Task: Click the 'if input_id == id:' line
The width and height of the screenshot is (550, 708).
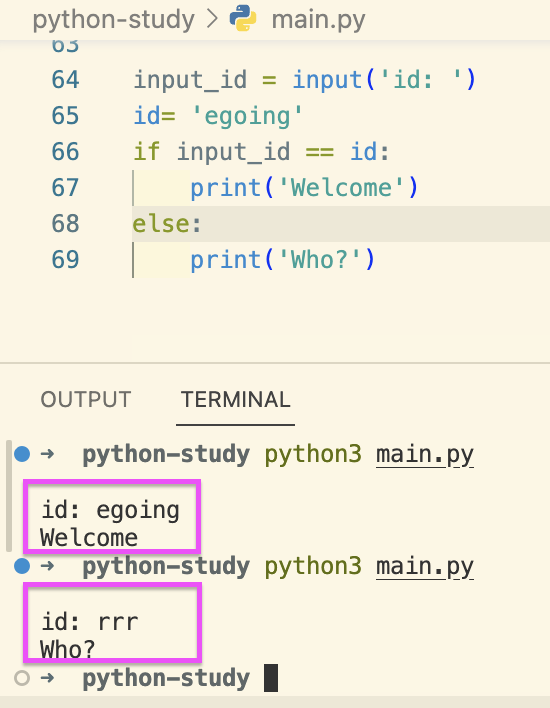Action: (x=261, y=152)
